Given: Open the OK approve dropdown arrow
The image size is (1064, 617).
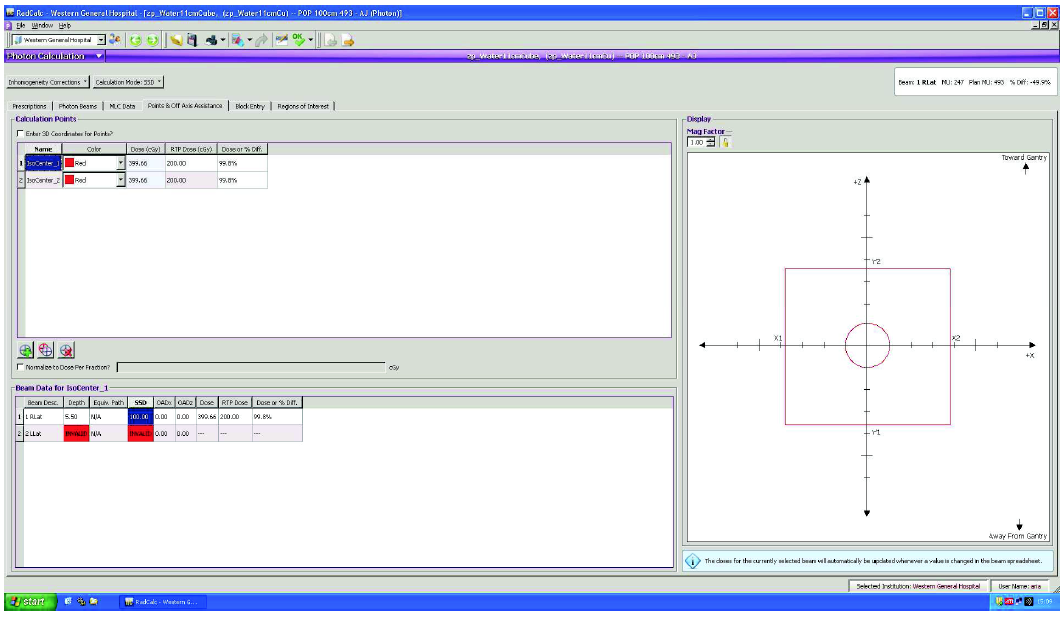Looking at the screenshot, I should pyautogui.click(x=310, y=41).
